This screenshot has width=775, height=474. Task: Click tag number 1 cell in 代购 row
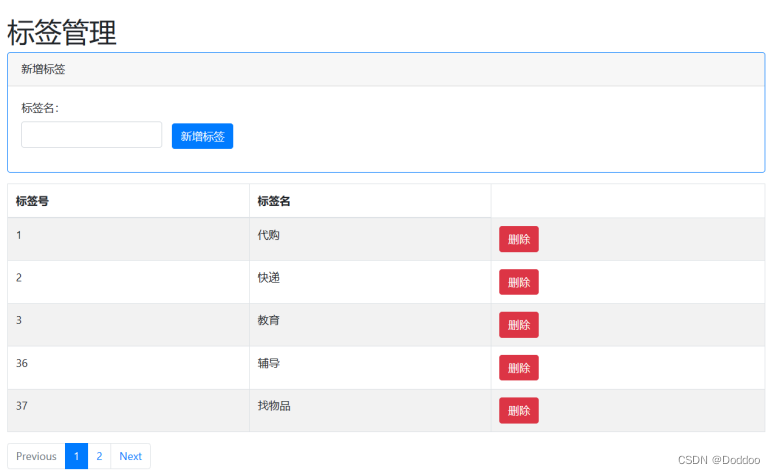coord(129,239)
